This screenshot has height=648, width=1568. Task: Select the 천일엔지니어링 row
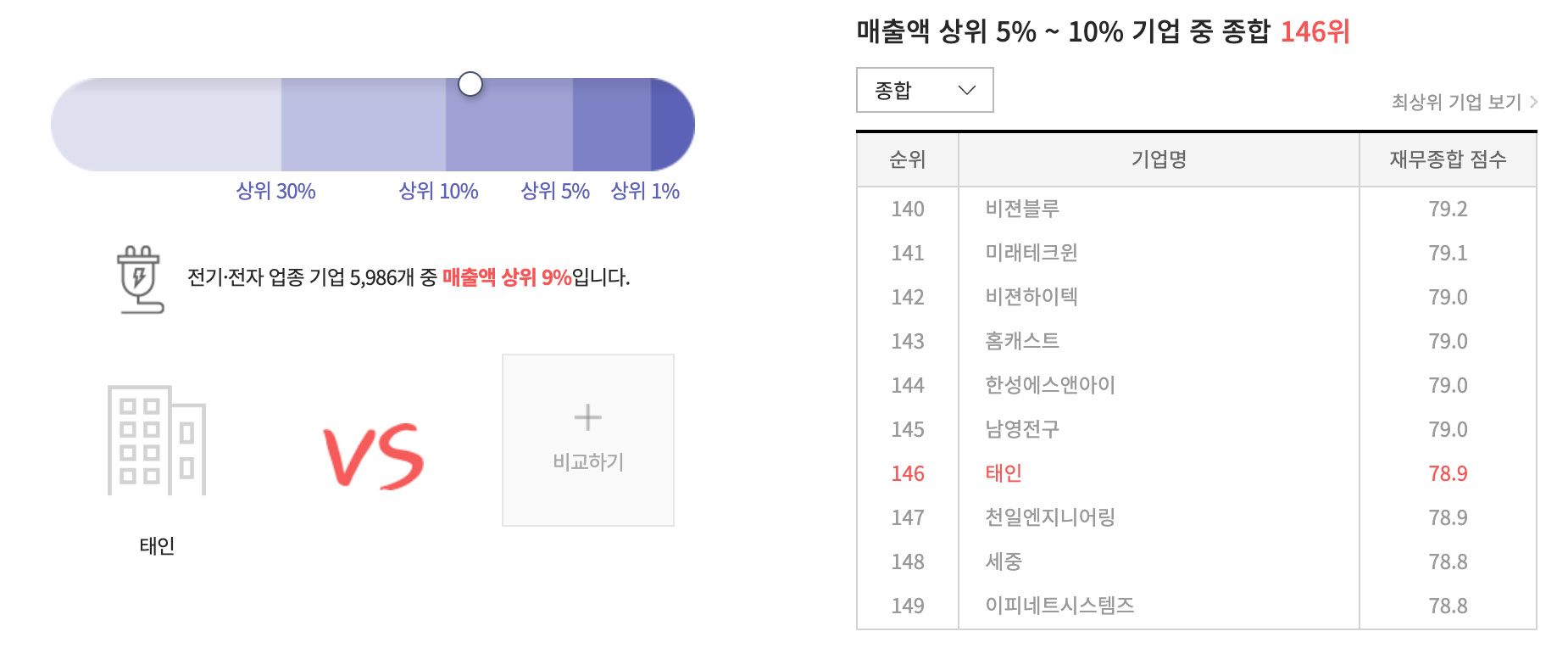(1196, 517)
